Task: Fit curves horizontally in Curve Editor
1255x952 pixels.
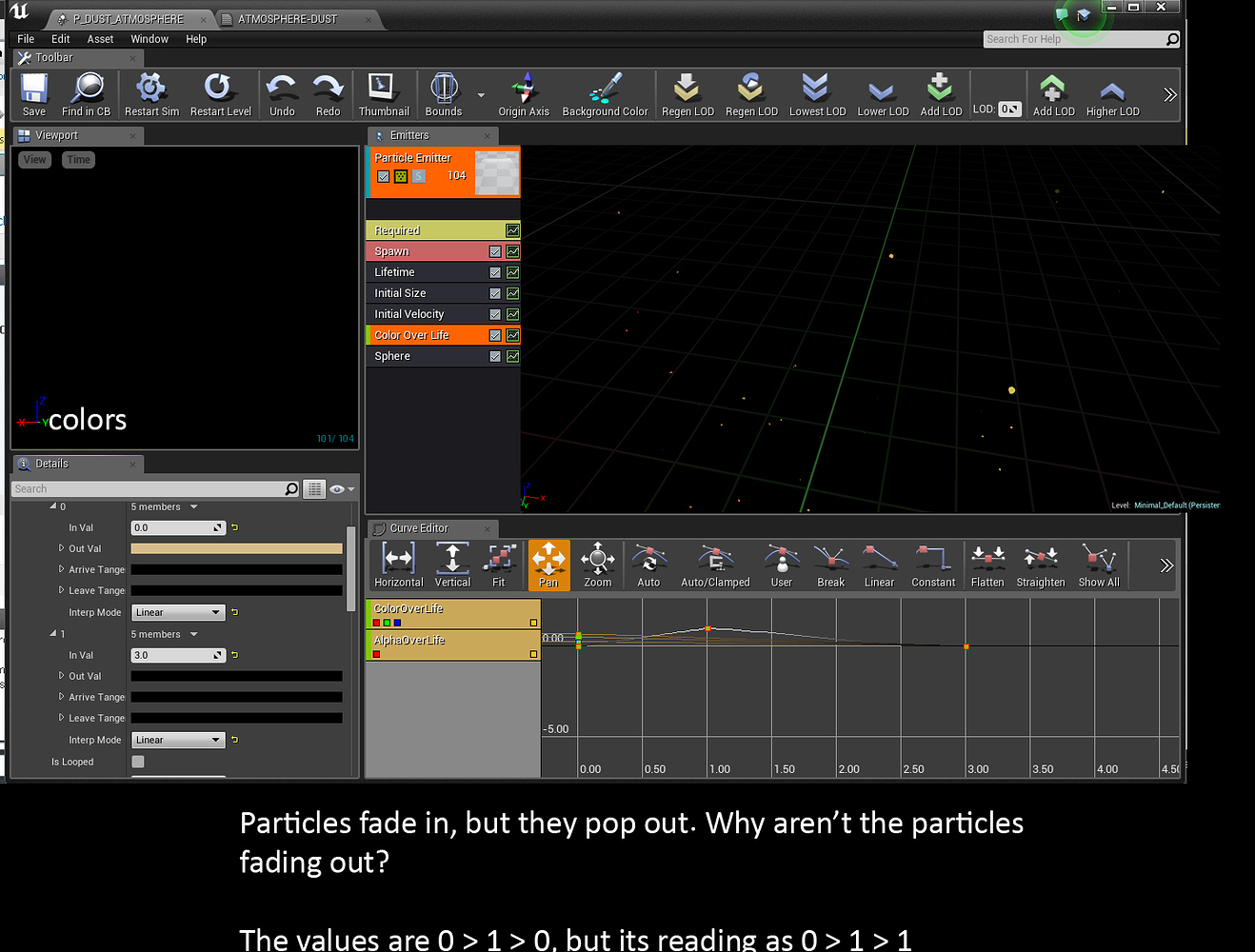Action: tap(398, 565)
